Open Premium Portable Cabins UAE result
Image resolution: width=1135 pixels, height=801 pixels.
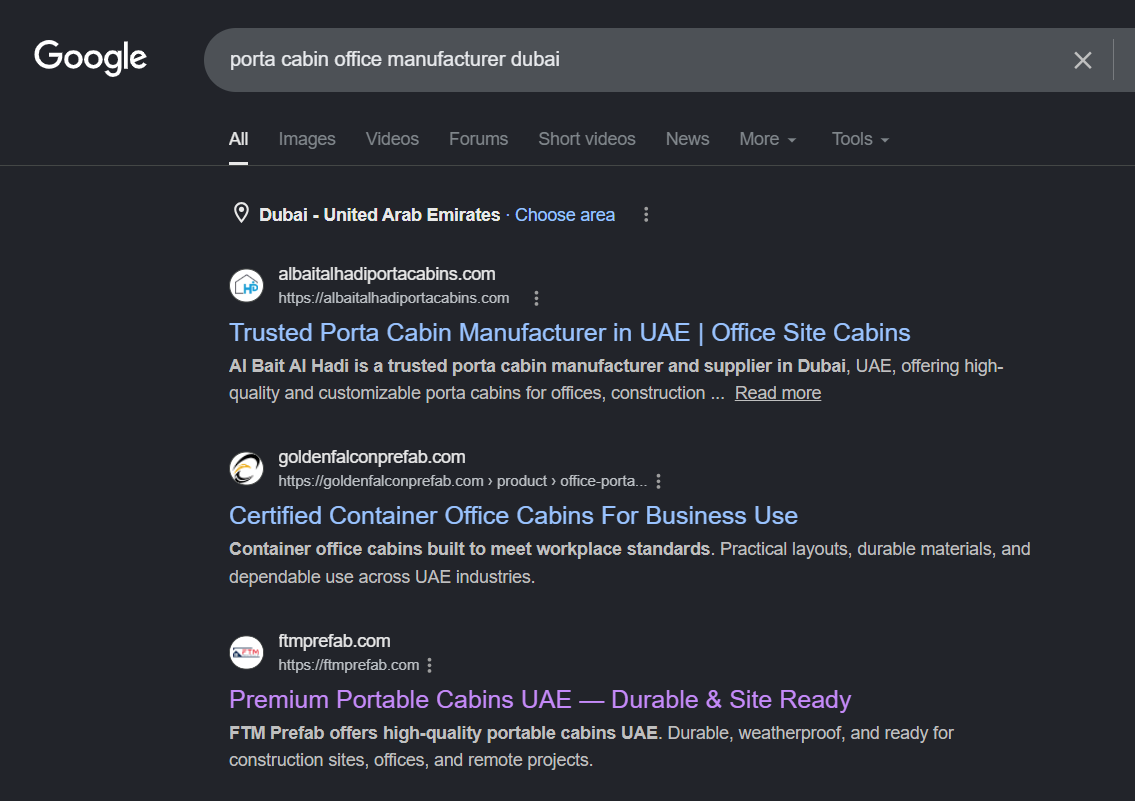click(540, 700)
